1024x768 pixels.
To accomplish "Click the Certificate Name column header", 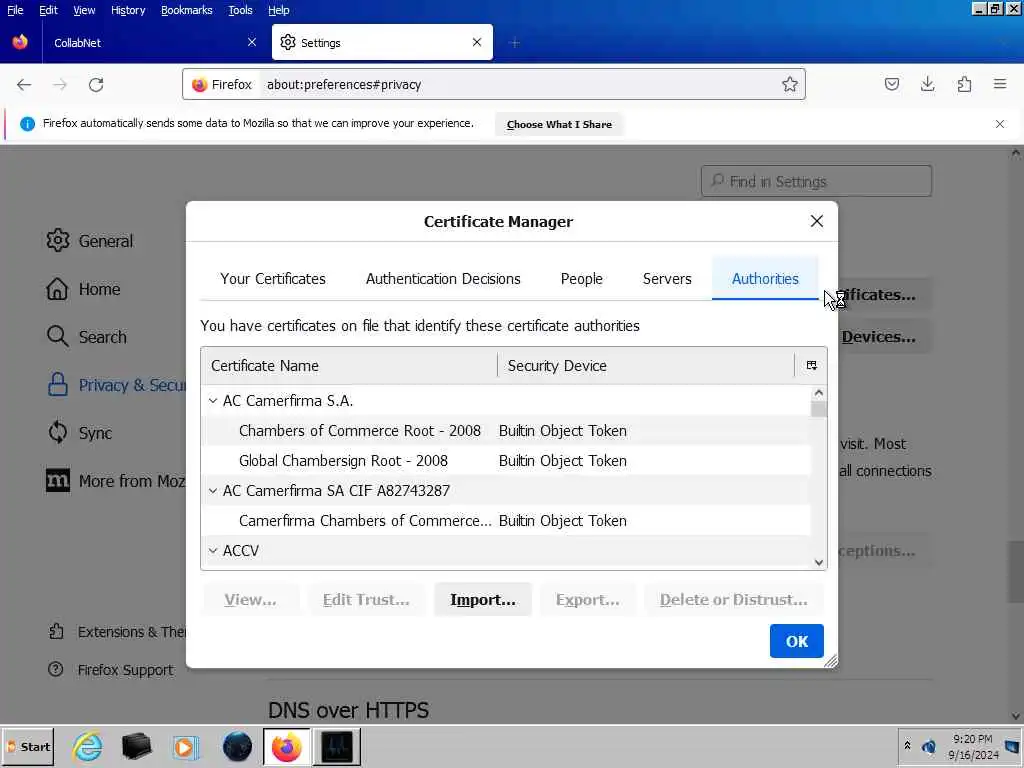I will (349, 366).
